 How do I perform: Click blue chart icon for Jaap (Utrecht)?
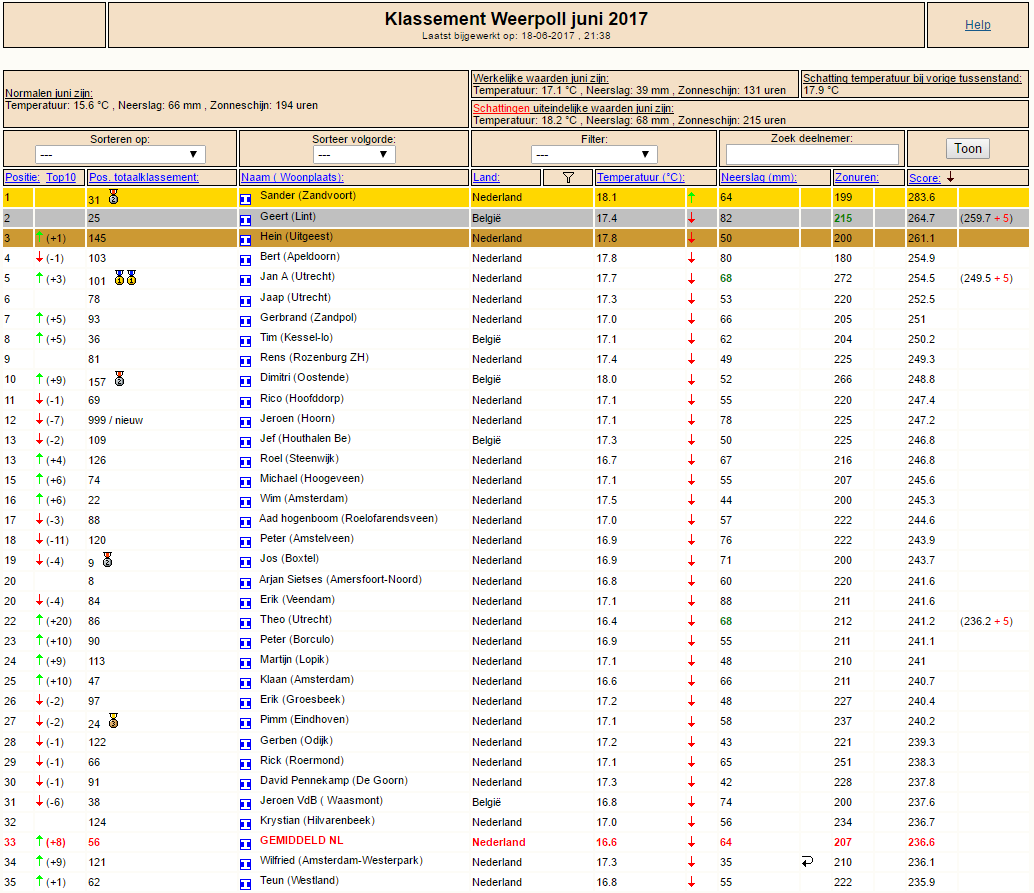coord(245,301)
